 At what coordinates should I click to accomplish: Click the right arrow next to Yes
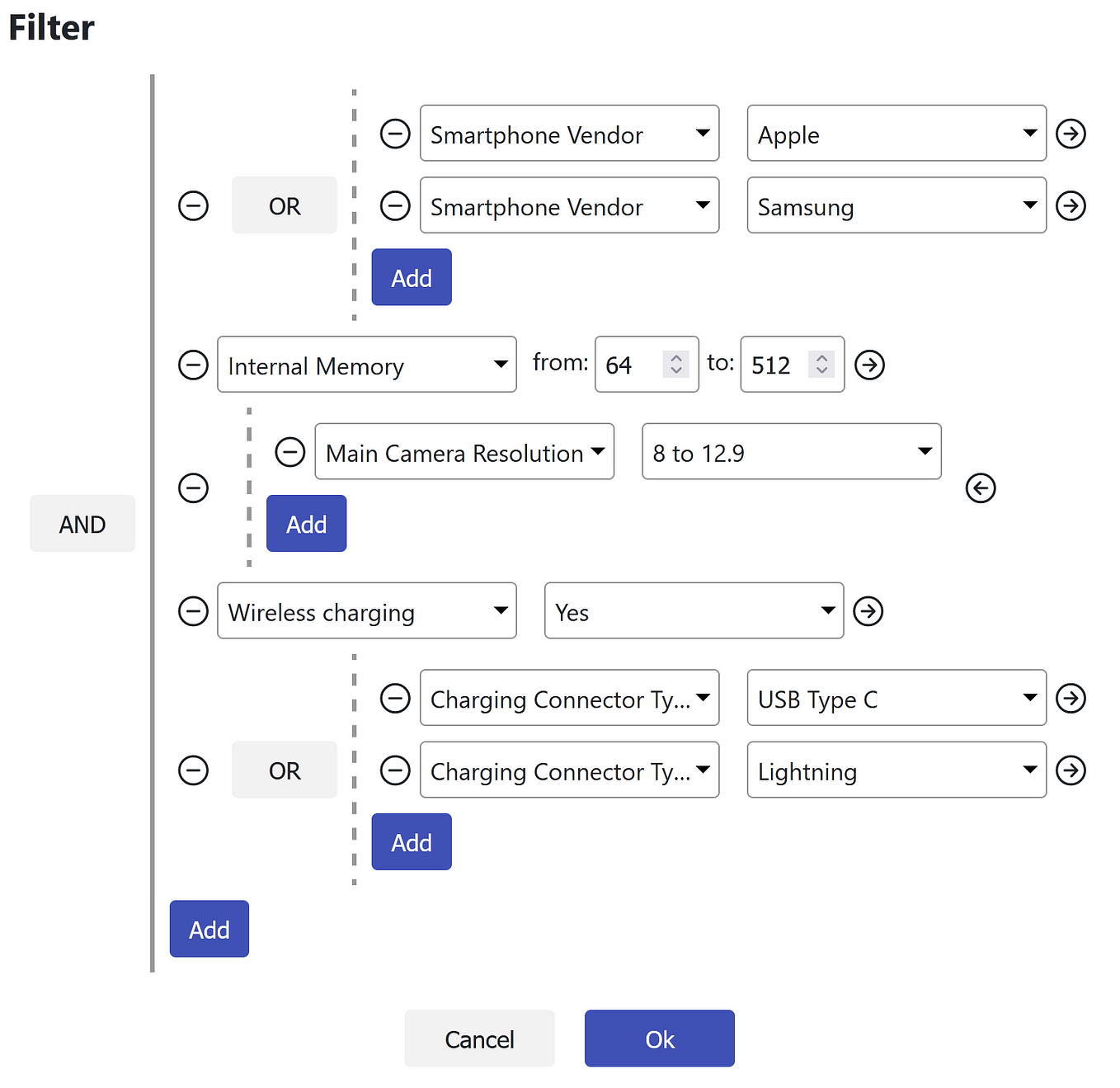868,610
